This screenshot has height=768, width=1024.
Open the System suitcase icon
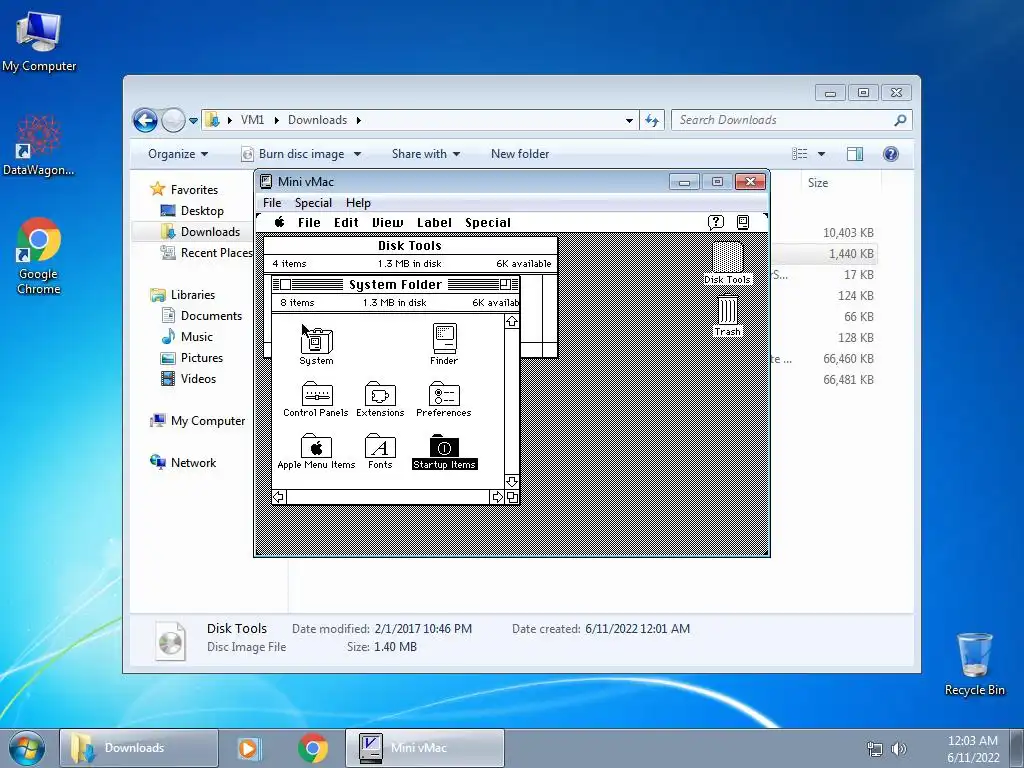317,340
